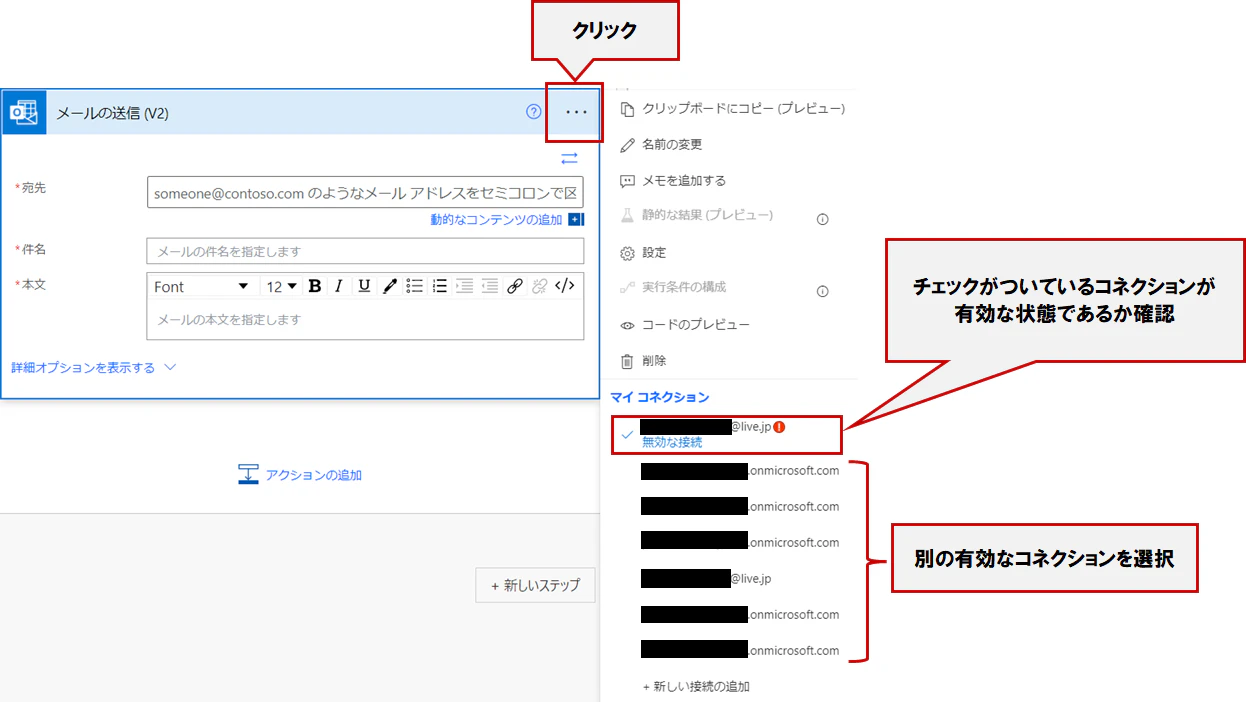
Task: Insert a bulleted list in the body
Action: coord(414,286)
